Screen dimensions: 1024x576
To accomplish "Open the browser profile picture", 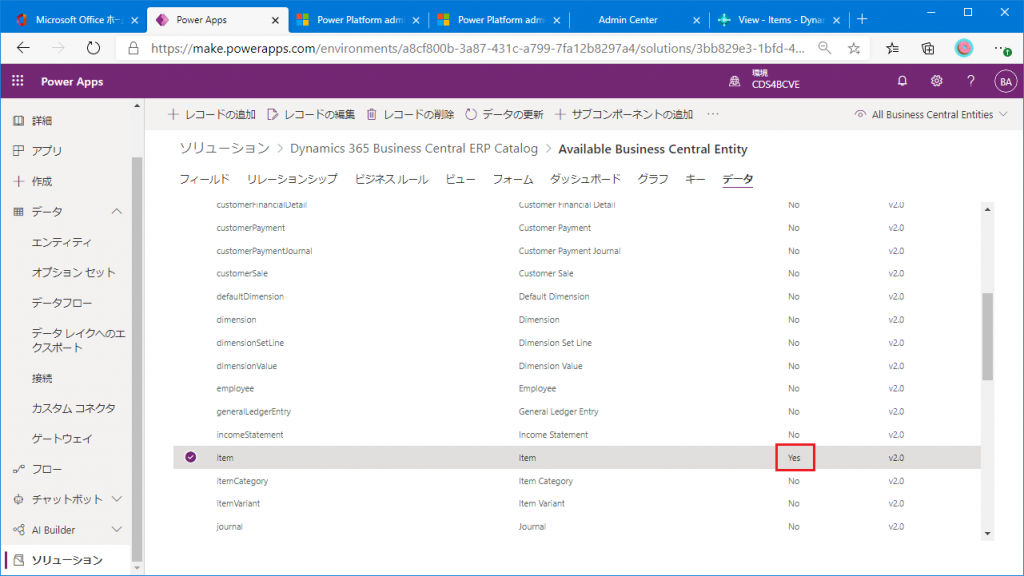I will pyautogui.click(x=964, y=48).
